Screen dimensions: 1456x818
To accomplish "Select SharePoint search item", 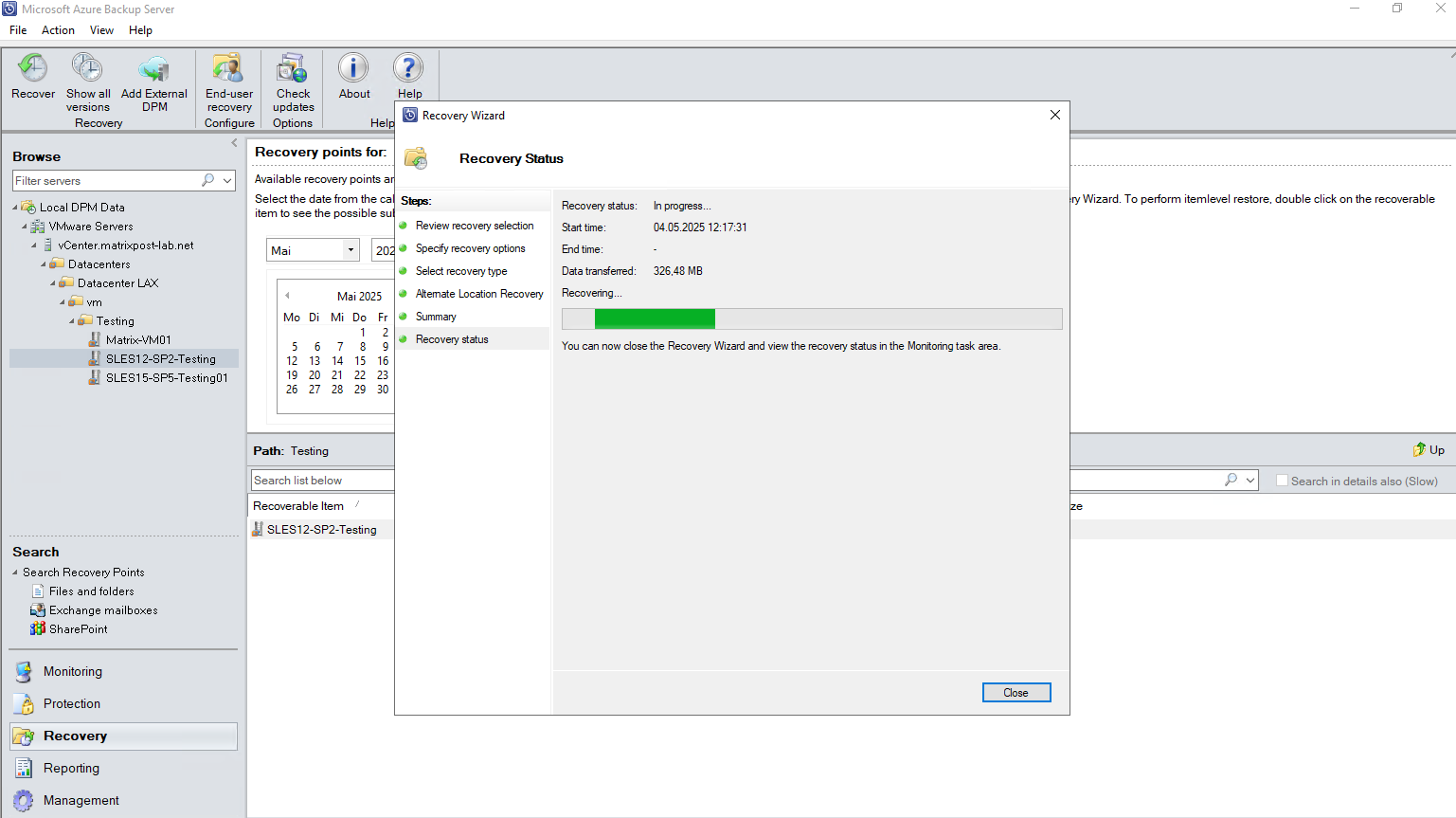I will [x=78, y=629].
